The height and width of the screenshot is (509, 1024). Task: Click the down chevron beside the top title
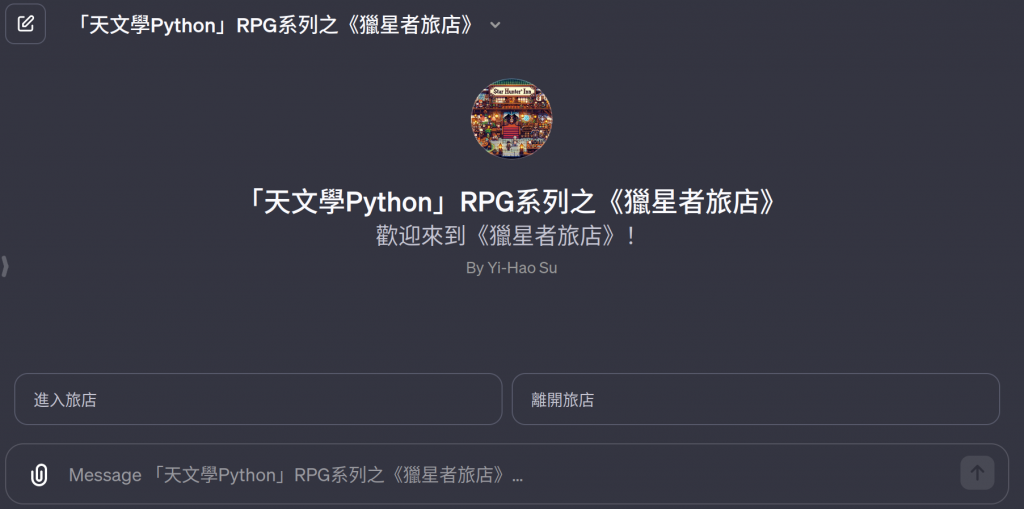pyautogui.click(x=495, y=25)
